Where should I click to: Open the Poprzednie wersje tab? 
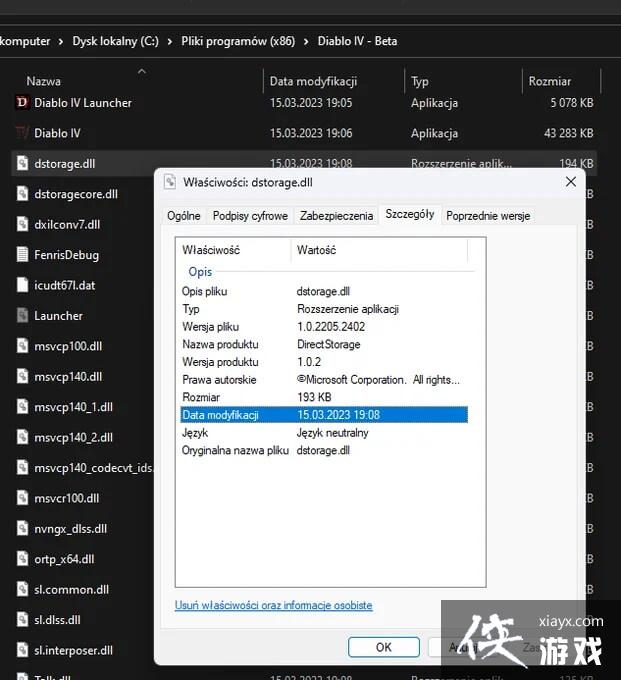[x=488, y=216]
